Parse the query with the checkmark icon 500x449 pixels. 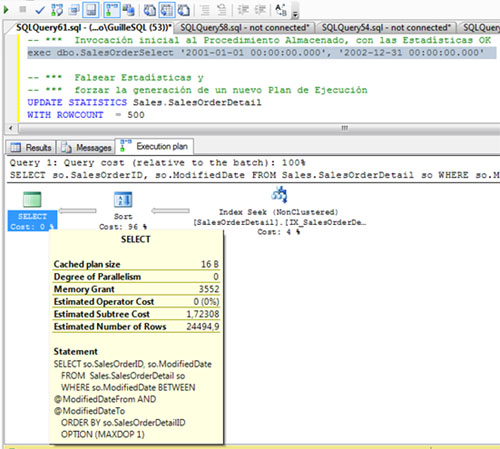tap(40, 10)
